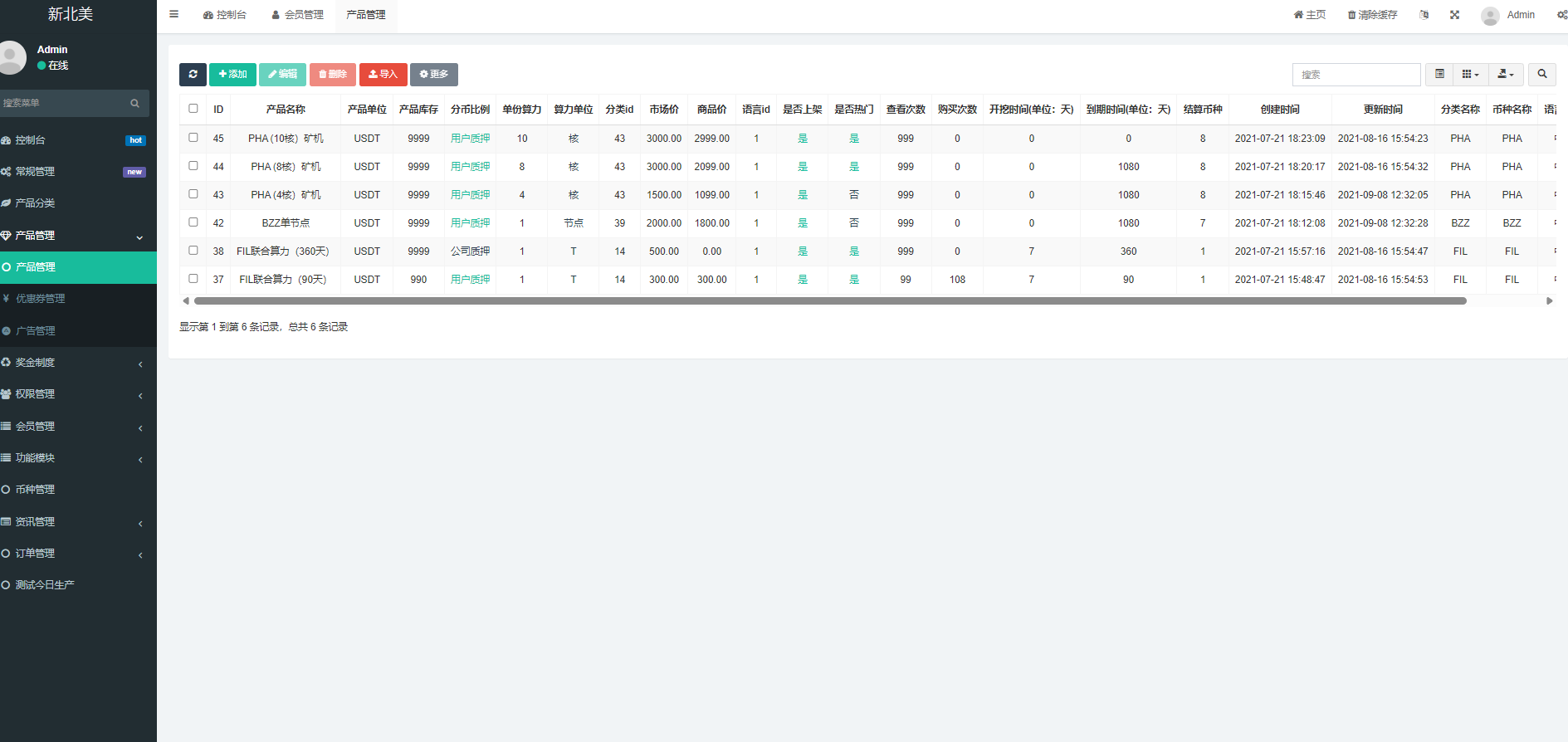
Task: Toggle the card view list icon
Action: tap(1439, 75)
